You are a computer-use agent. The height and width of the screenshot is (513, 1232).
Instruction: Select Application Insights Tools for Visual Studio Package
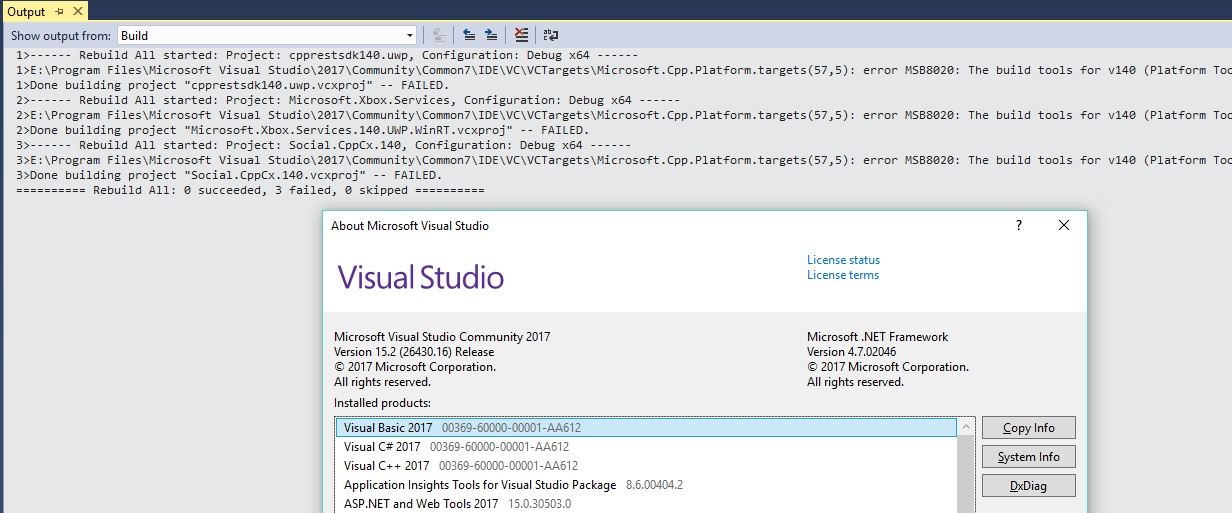pyautogui.click(x=646, y=485)
